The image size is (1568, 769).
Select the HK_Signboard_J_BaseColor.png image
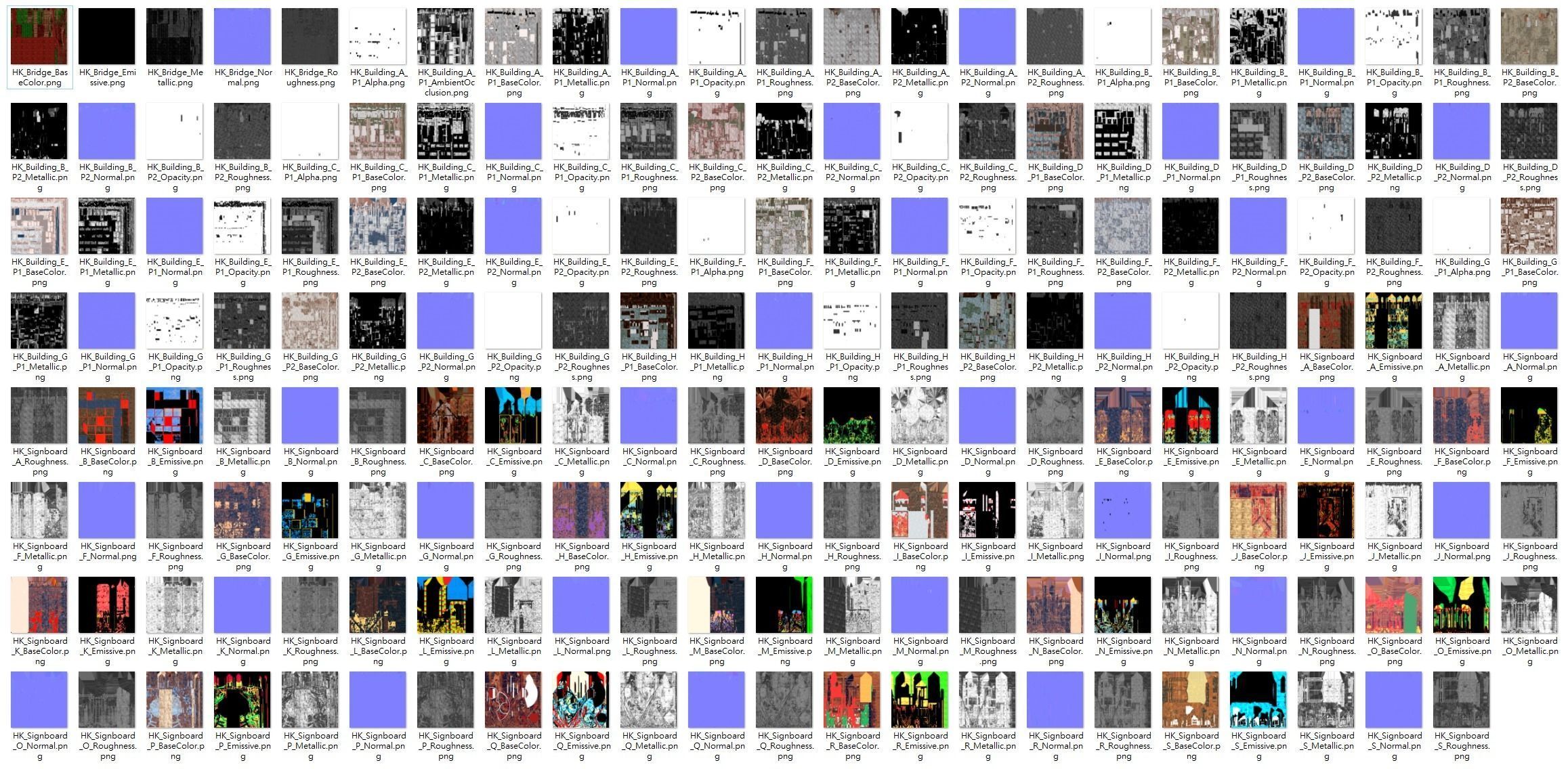(x=1258, y=510)
